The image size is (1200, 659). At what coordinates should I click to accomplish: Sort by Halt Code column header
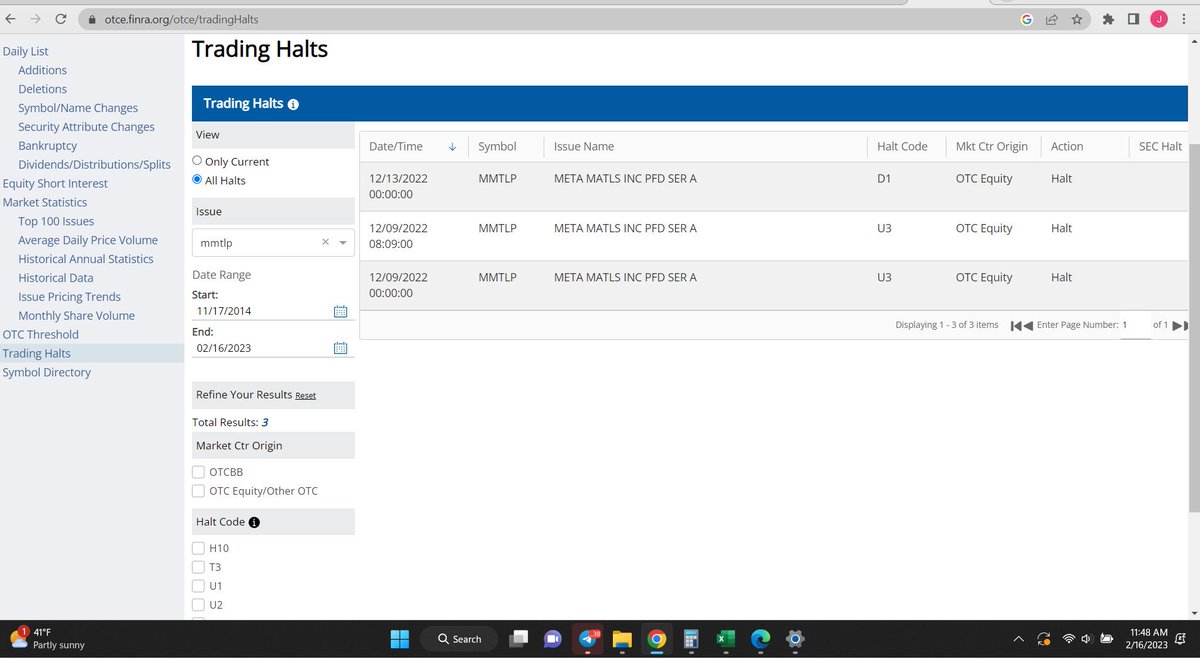pyautogui.click(x=902, y=146)
